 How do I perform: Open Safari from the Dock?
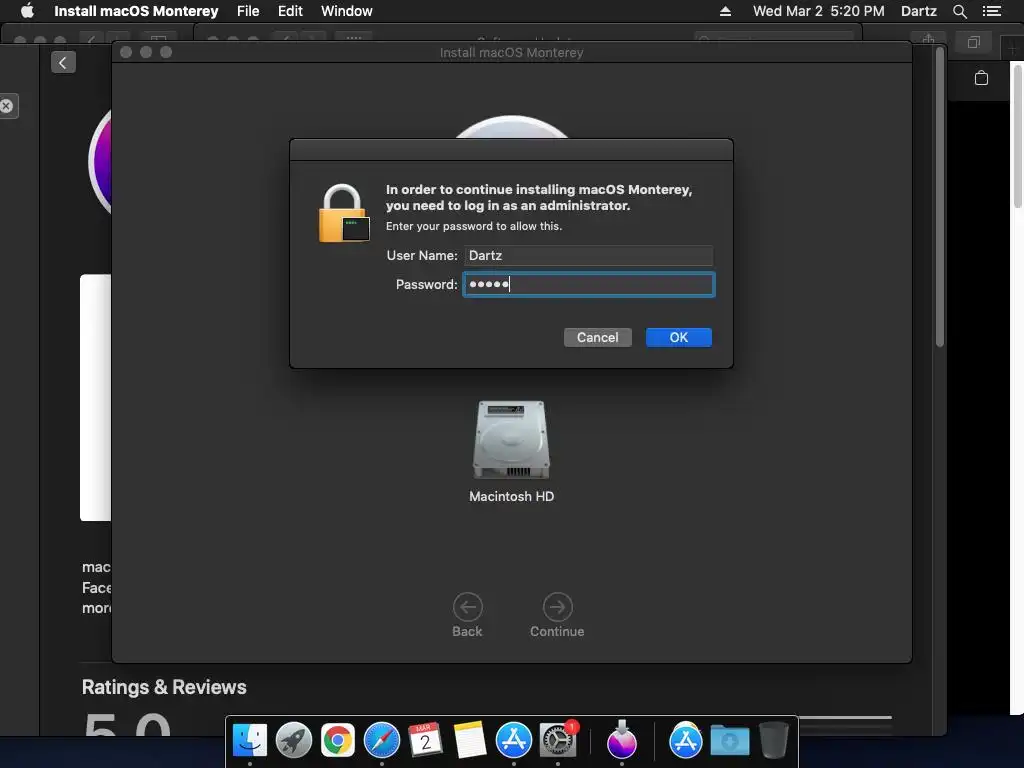tap(382, 741)
